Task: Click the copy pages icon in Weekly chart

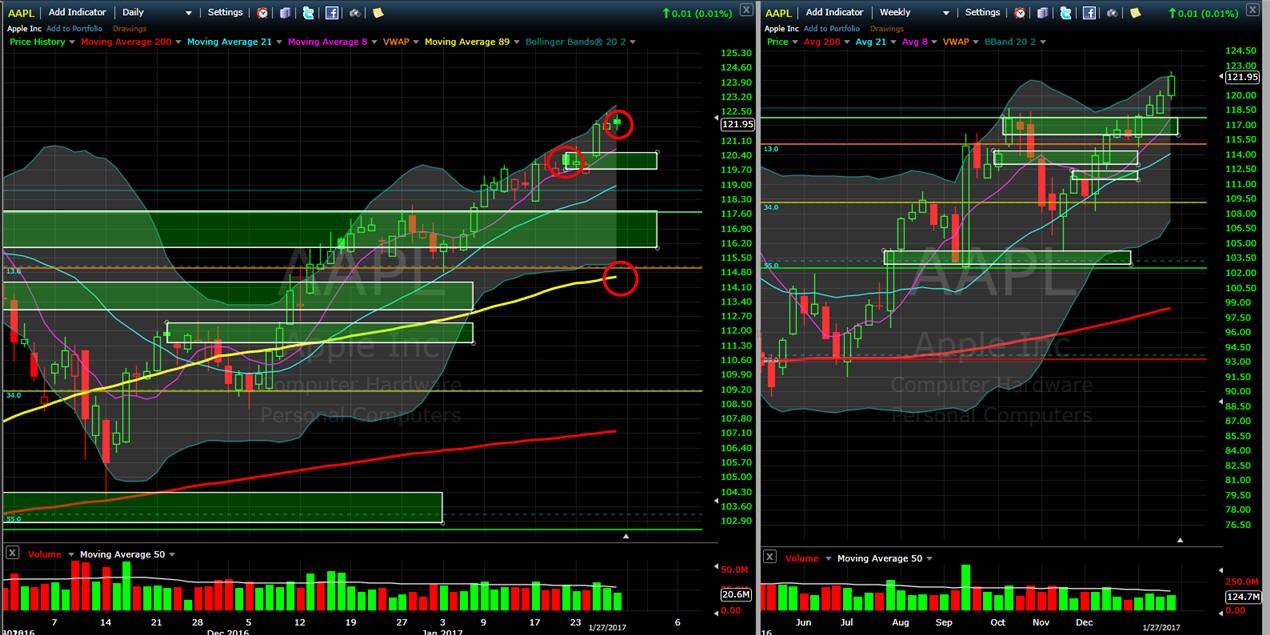Action: [1042, 13]
